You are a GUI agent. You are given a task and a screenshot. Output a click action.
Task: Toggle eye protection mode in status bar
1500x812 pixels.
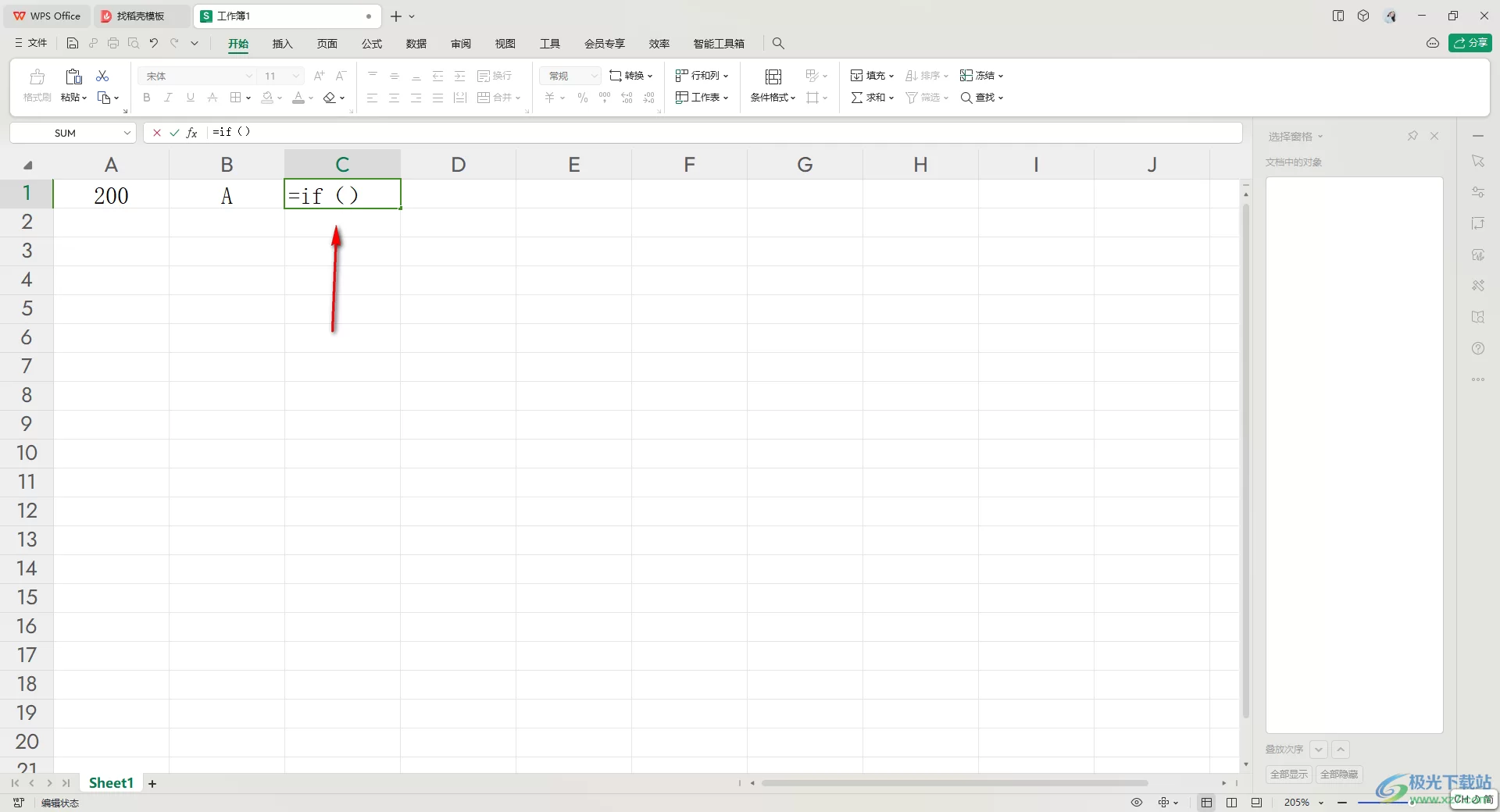[1137, 803]
